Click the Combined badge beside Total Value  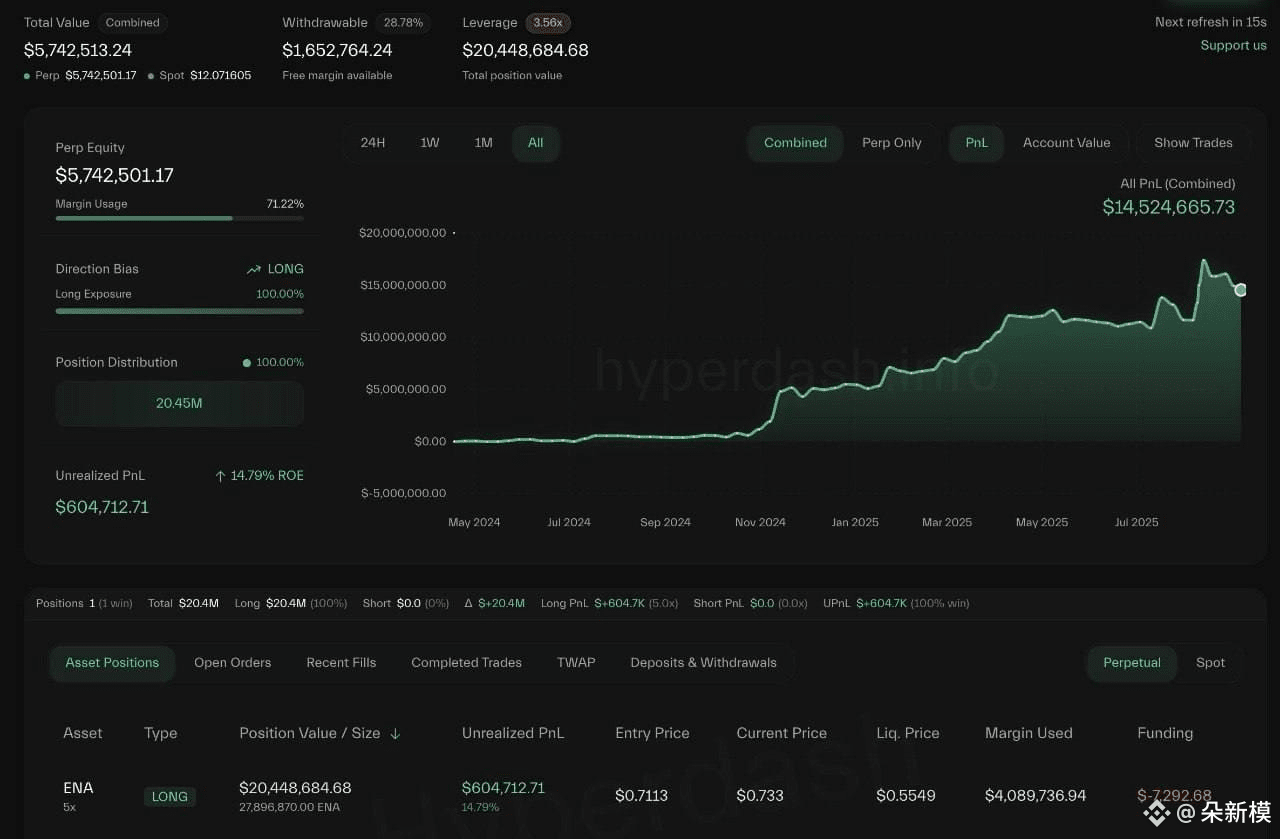[133, 22]
